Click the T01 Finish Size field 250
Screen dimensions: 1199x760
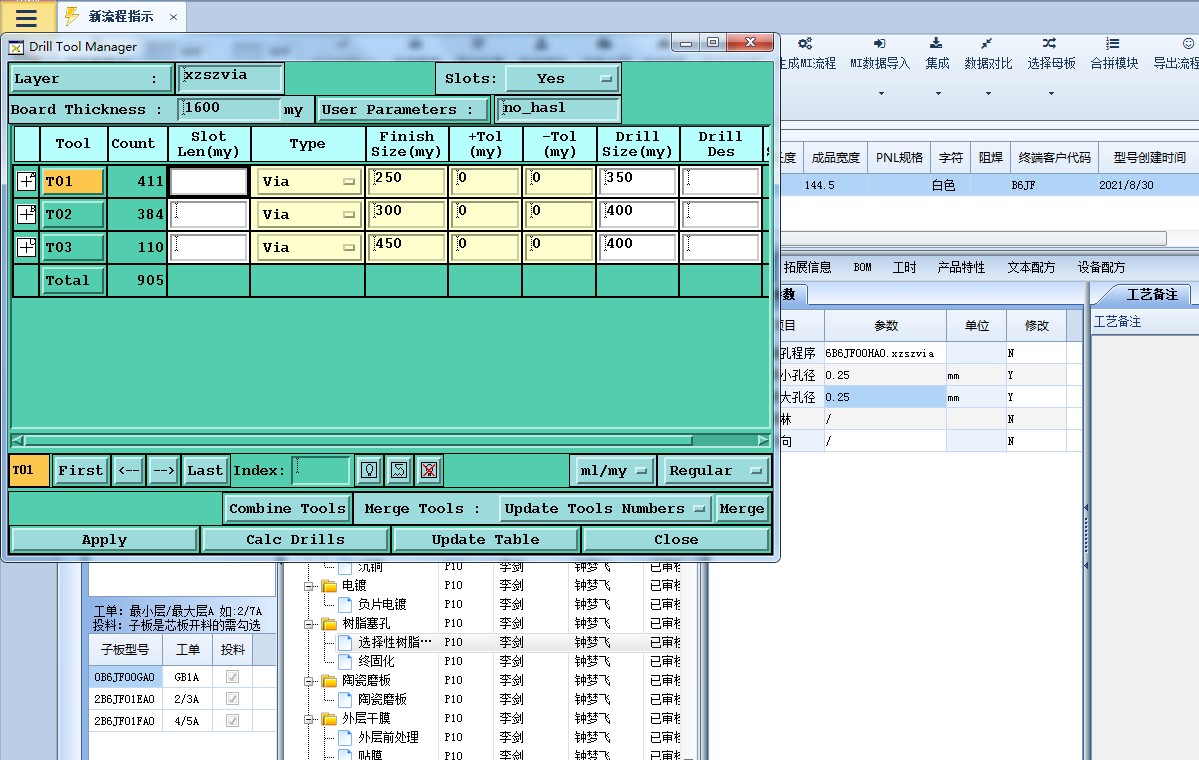407,181
